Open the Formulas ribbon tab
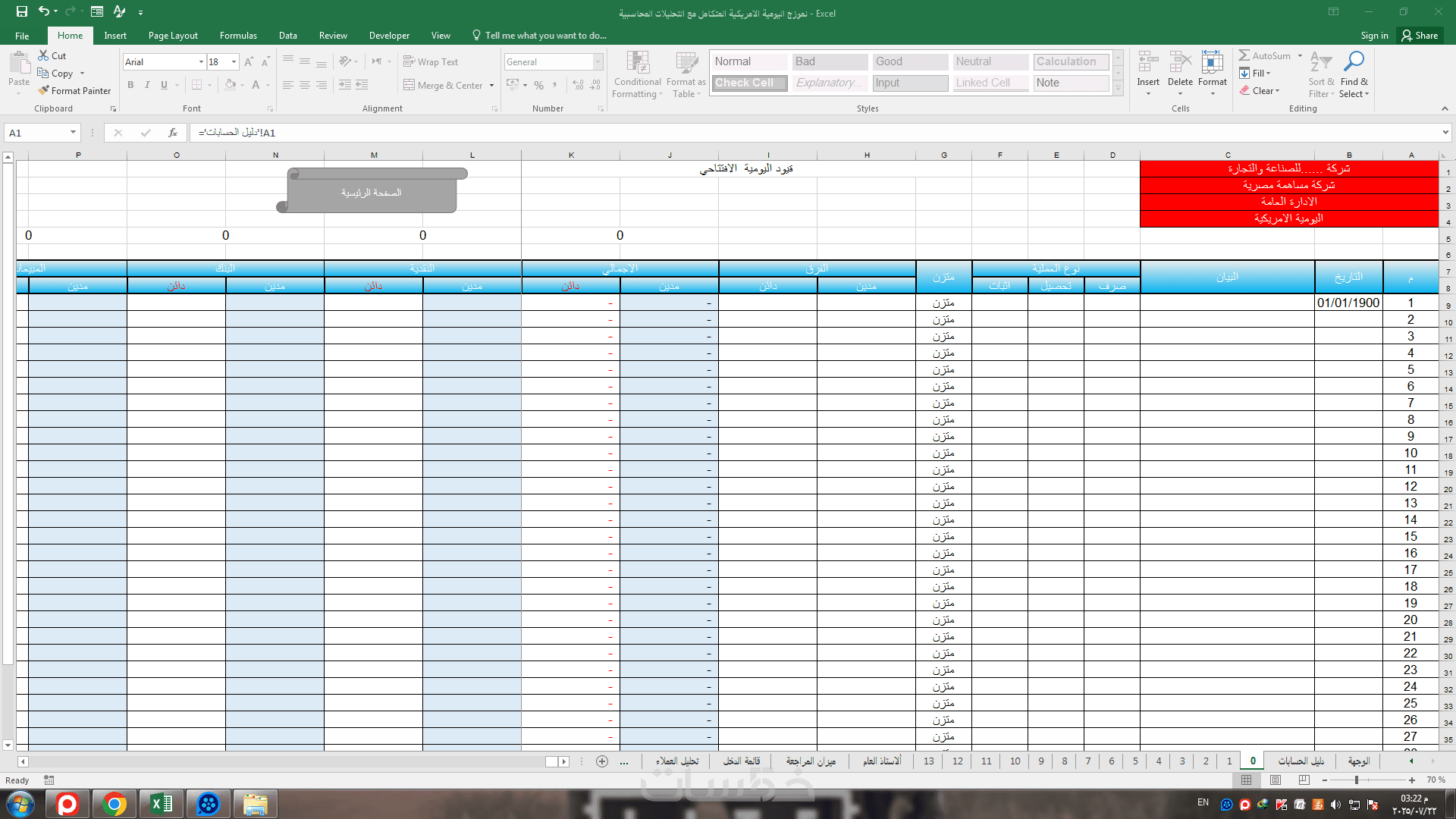The width and height of the screenshot is (1456, 819). [x=238, y=36]
